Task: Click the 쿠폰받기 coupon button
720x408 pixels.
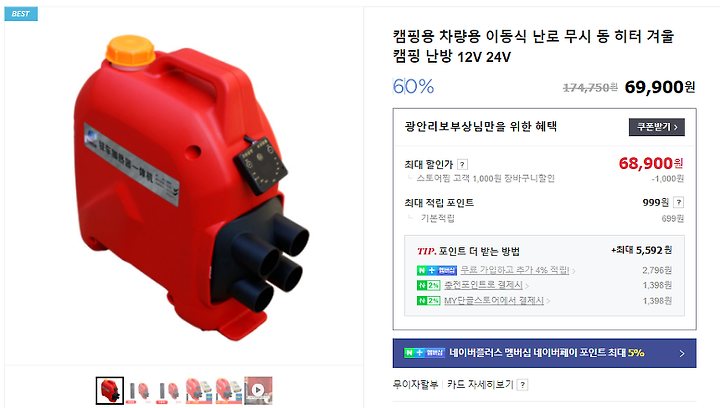Action: (x=657, y=127)
